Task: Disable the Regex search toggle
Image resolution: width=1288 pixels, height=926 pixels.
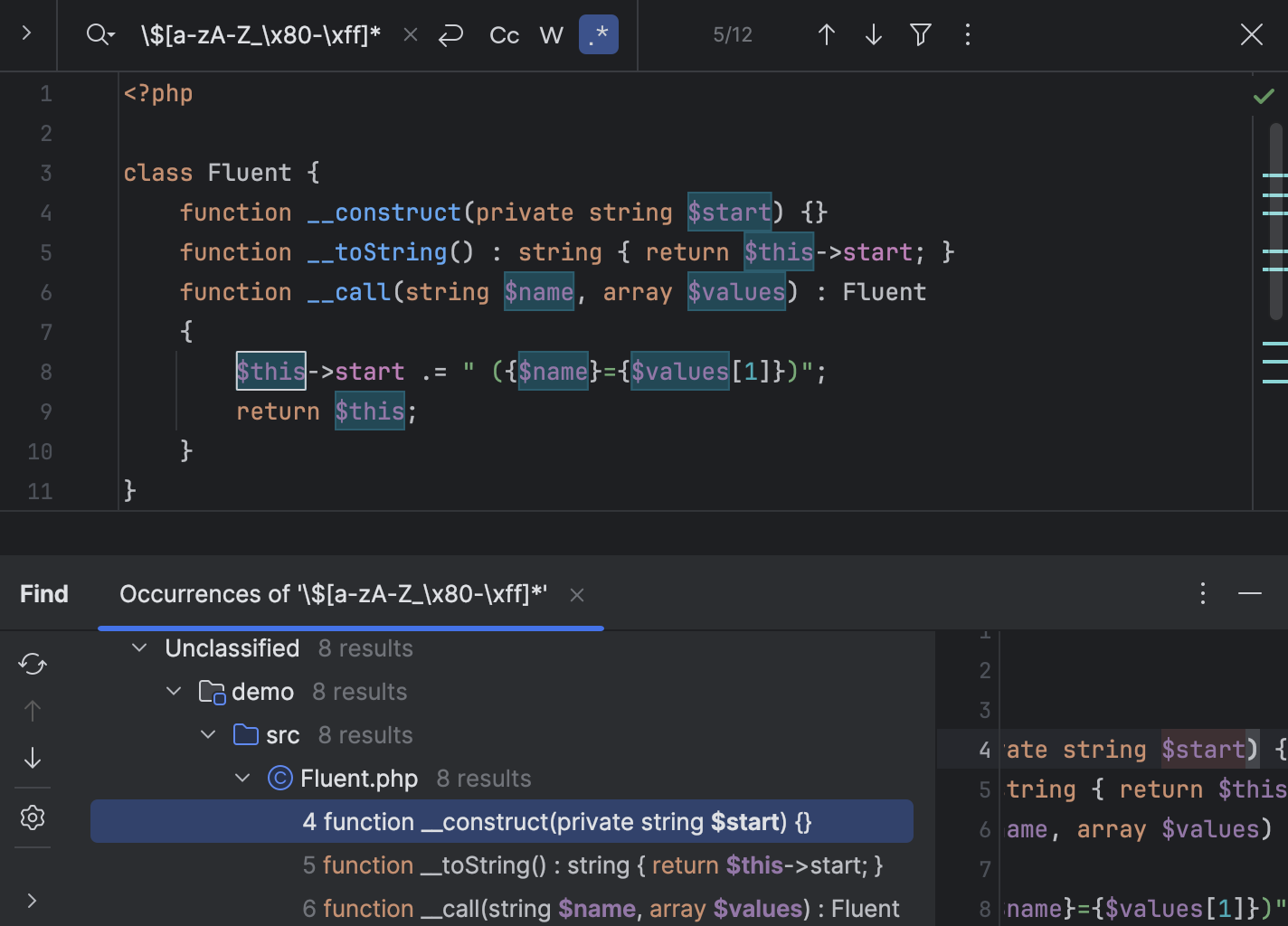Action: click(598, 35)
